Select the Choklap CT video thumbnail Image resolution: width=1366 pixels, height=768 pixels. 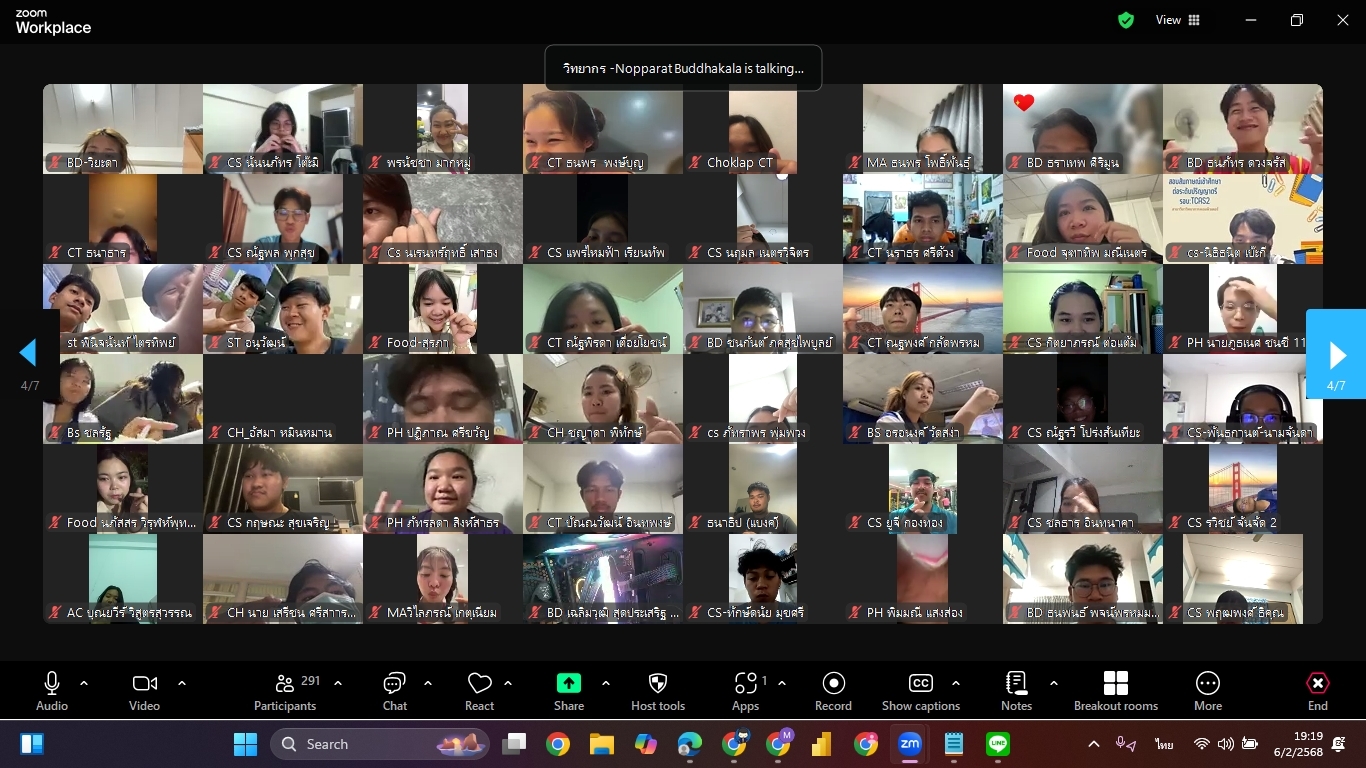[762, 129]
